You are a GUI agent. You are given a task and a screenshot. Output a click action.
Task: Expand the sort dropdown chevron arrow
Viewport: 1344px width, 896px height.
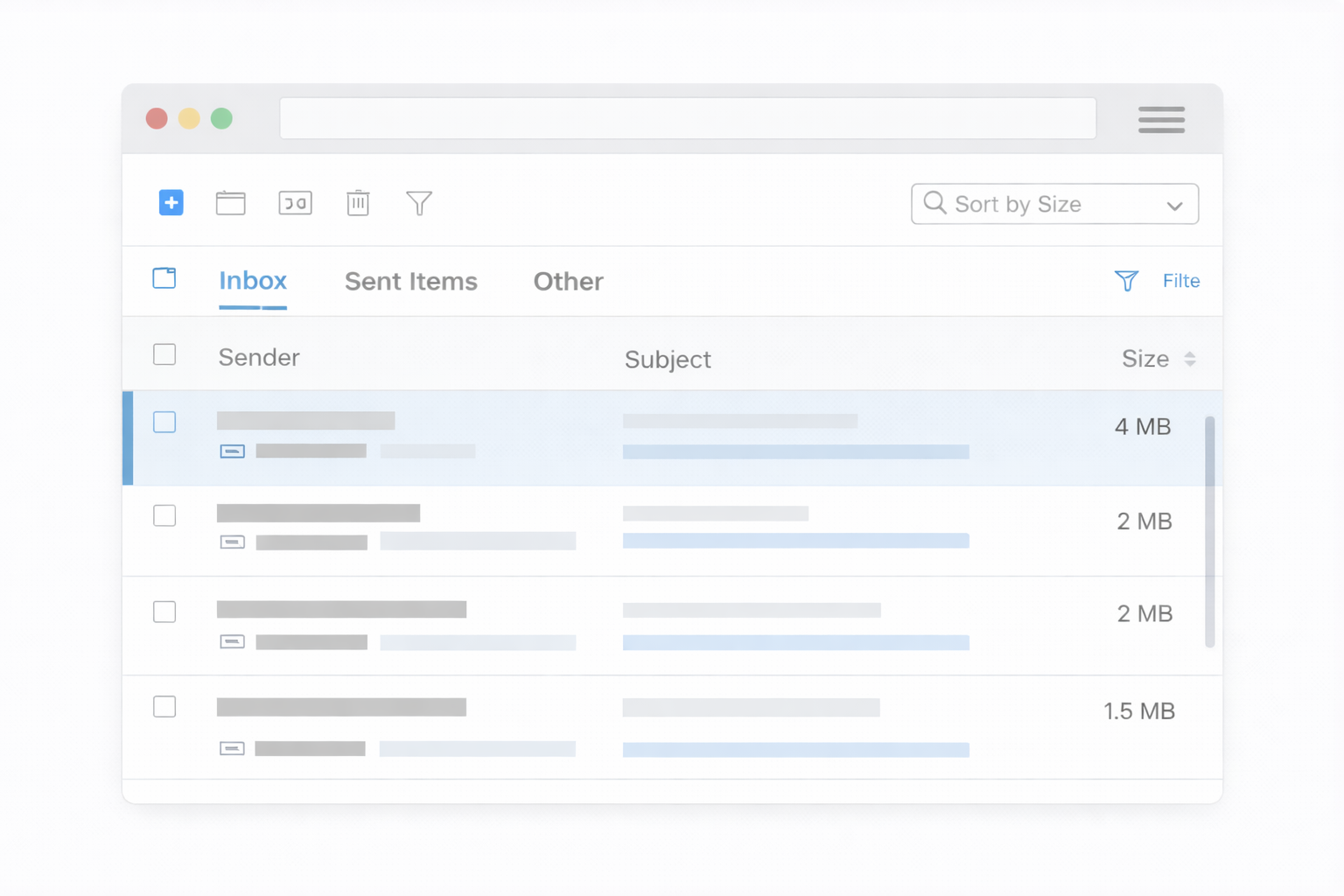point(1174,206)
